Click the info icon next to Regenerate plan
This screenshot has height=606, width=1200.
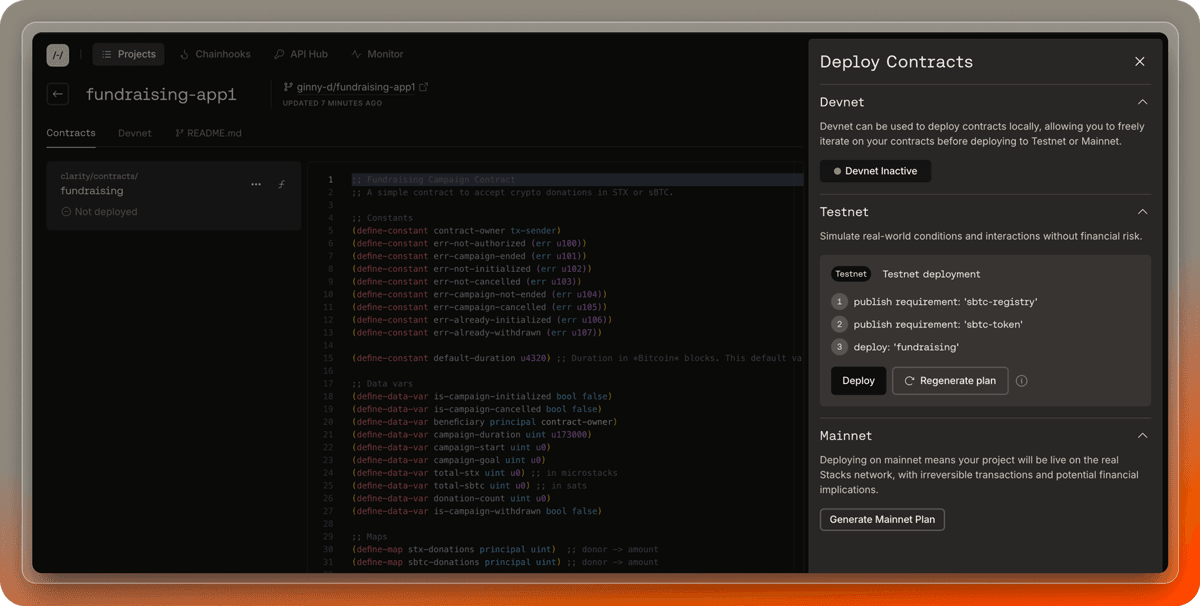coord(1022,381)
